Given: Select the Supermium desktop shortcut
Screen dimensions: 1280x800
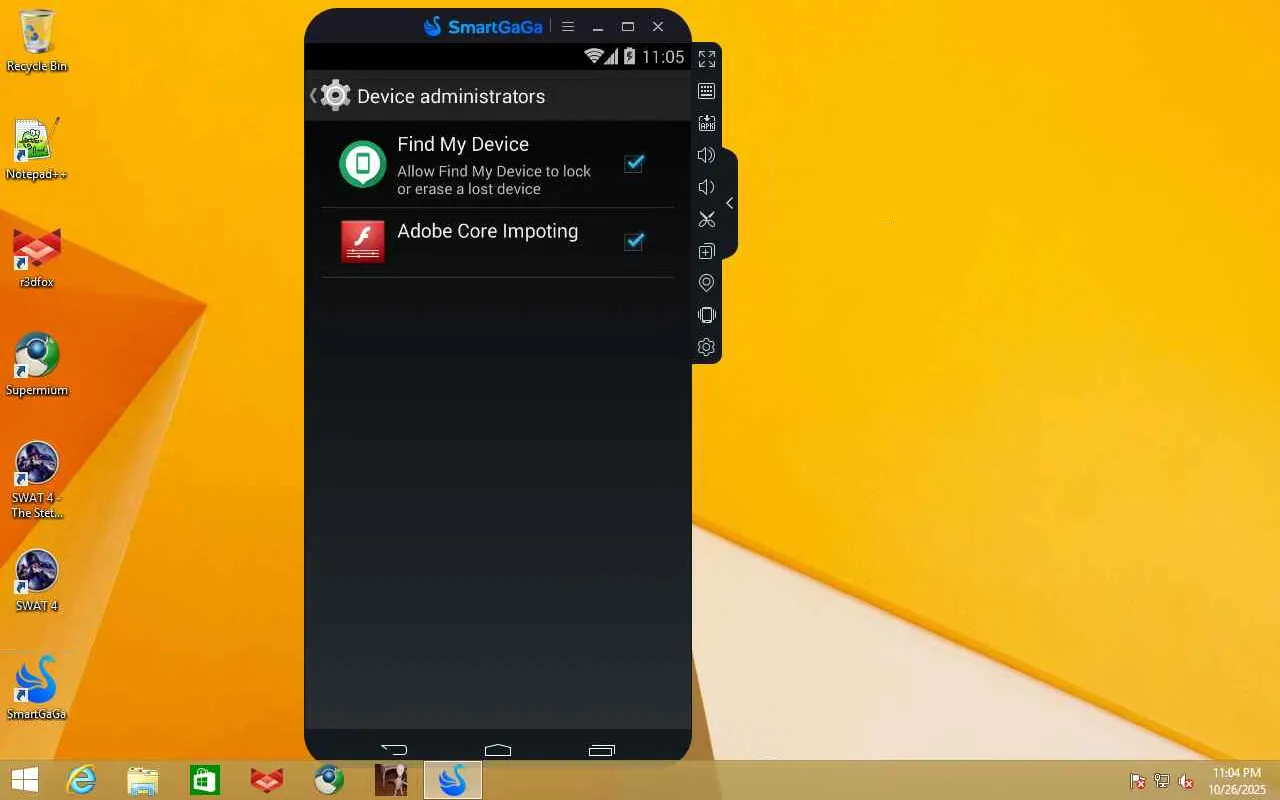Looking at the screenshot, I should click(x=37, y=366).
